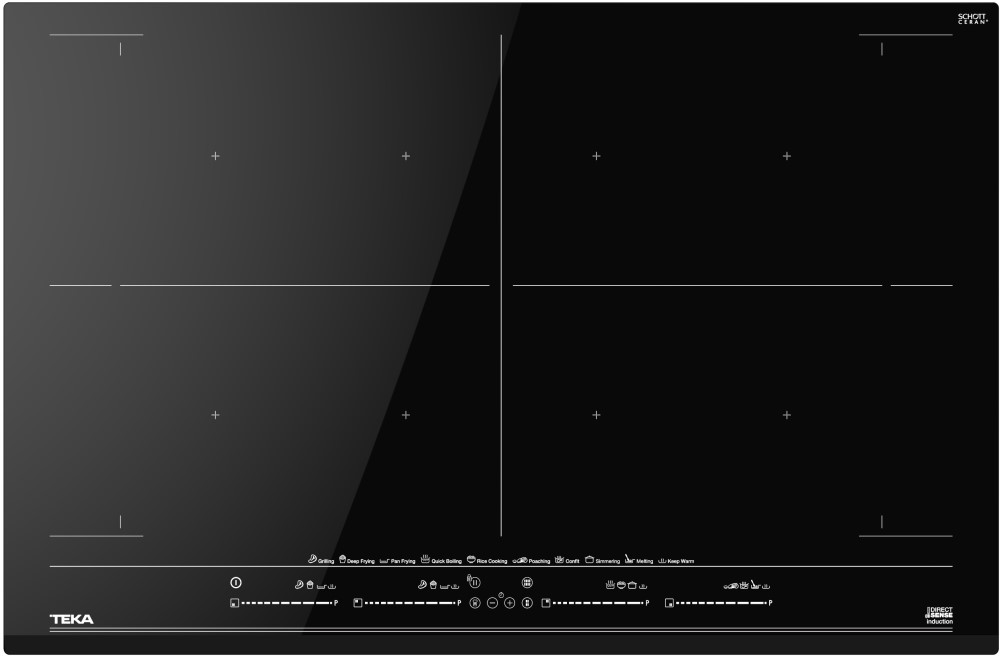Click the 'Quick Boiling' legend label

tap(446, 561)
